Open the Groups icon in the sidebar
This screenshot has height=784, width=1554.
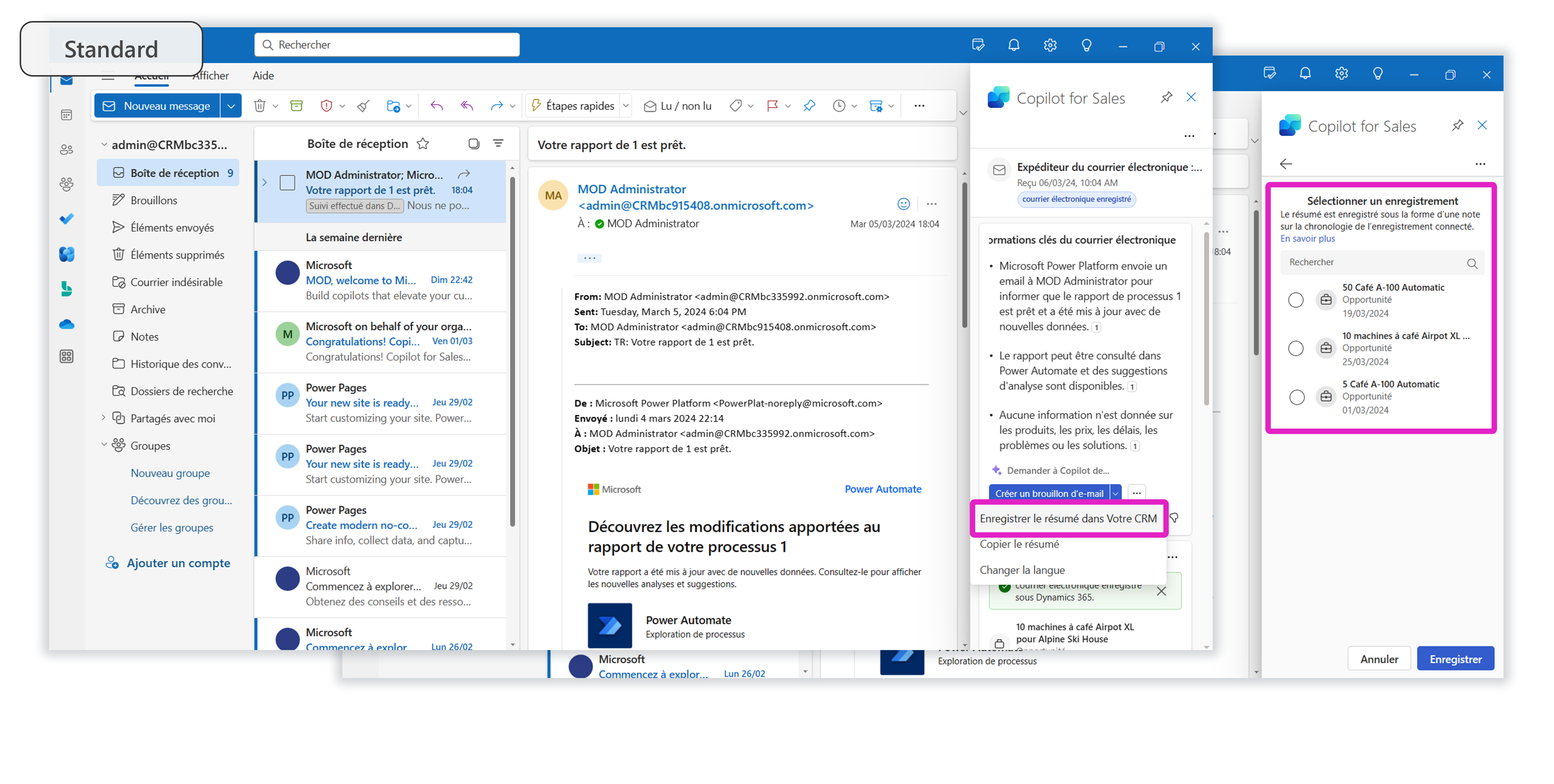point(66,184)
